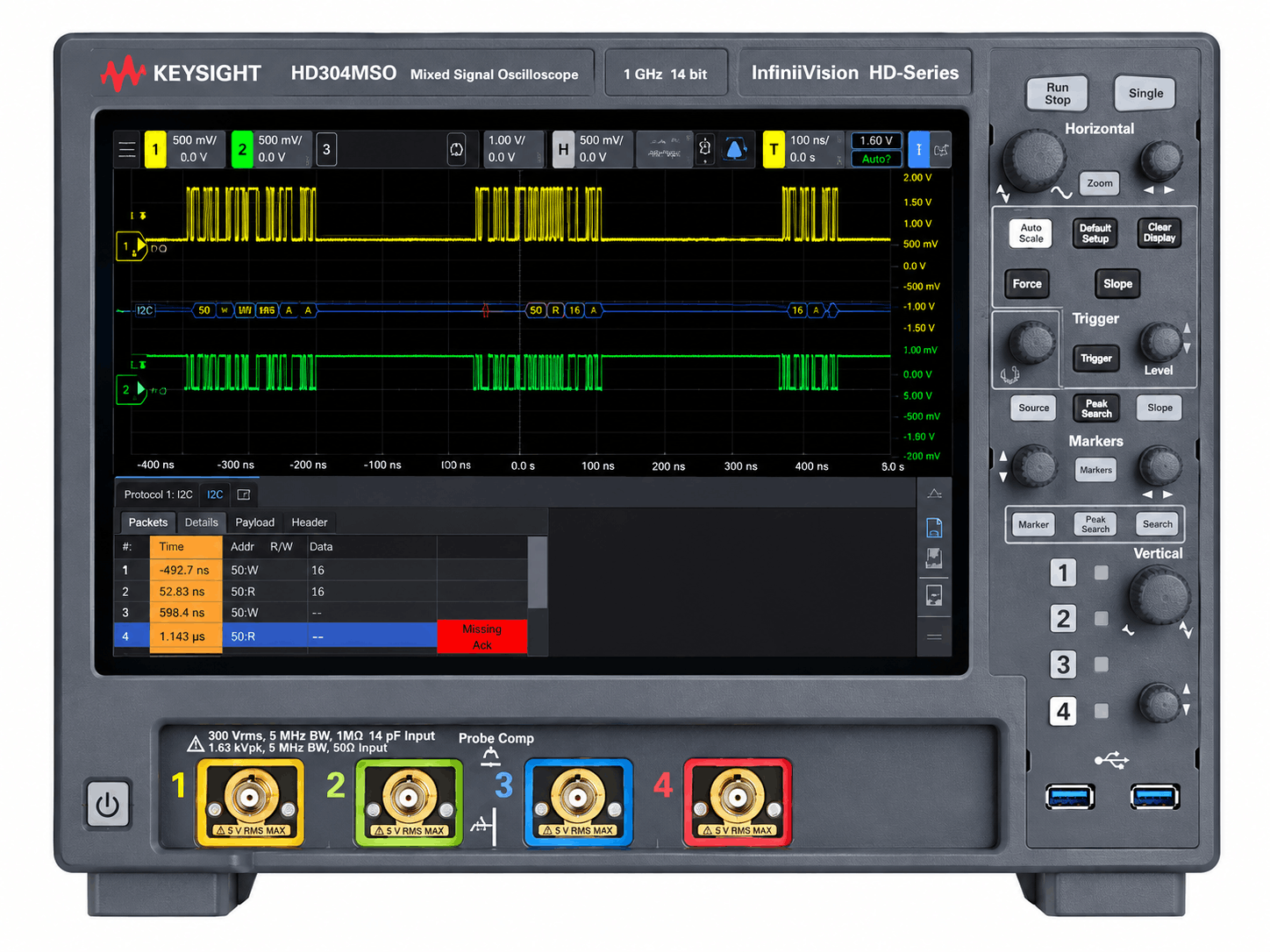Open the 100 ns/ timebase readout
This screenshot has height=952, width=1270.
click(x=813, y=149)
